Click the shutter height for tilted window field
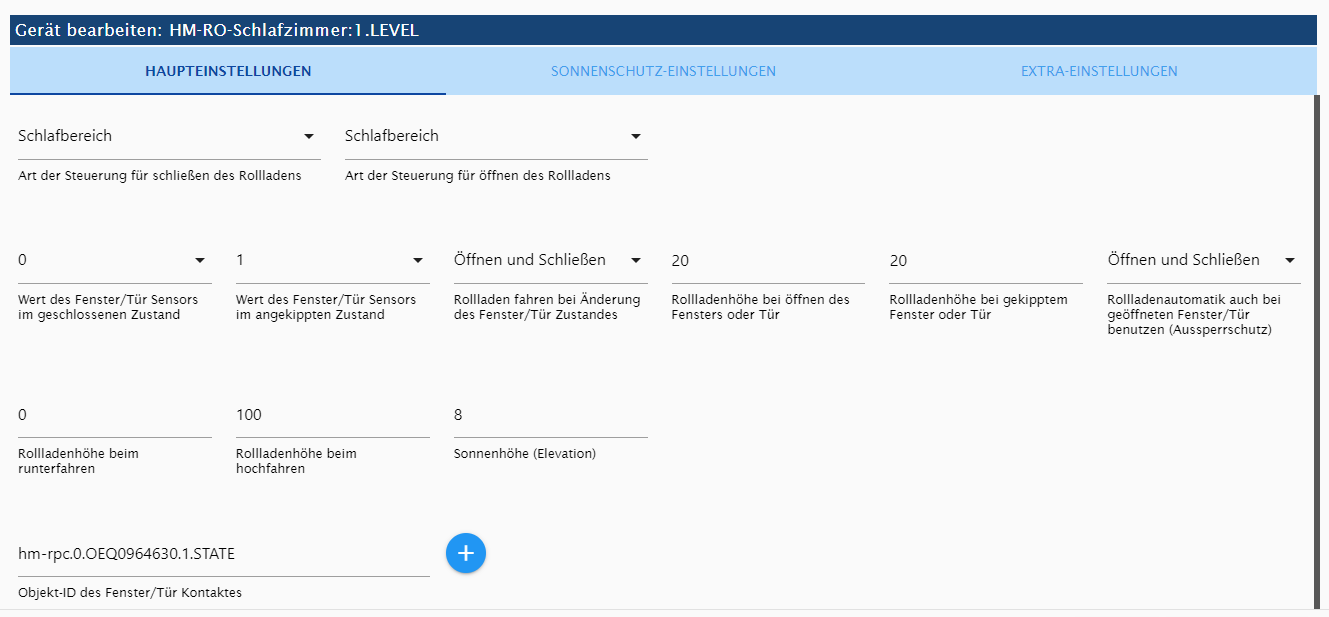The width and height of the screenshot is (1329, 617). tap(986, 261)
